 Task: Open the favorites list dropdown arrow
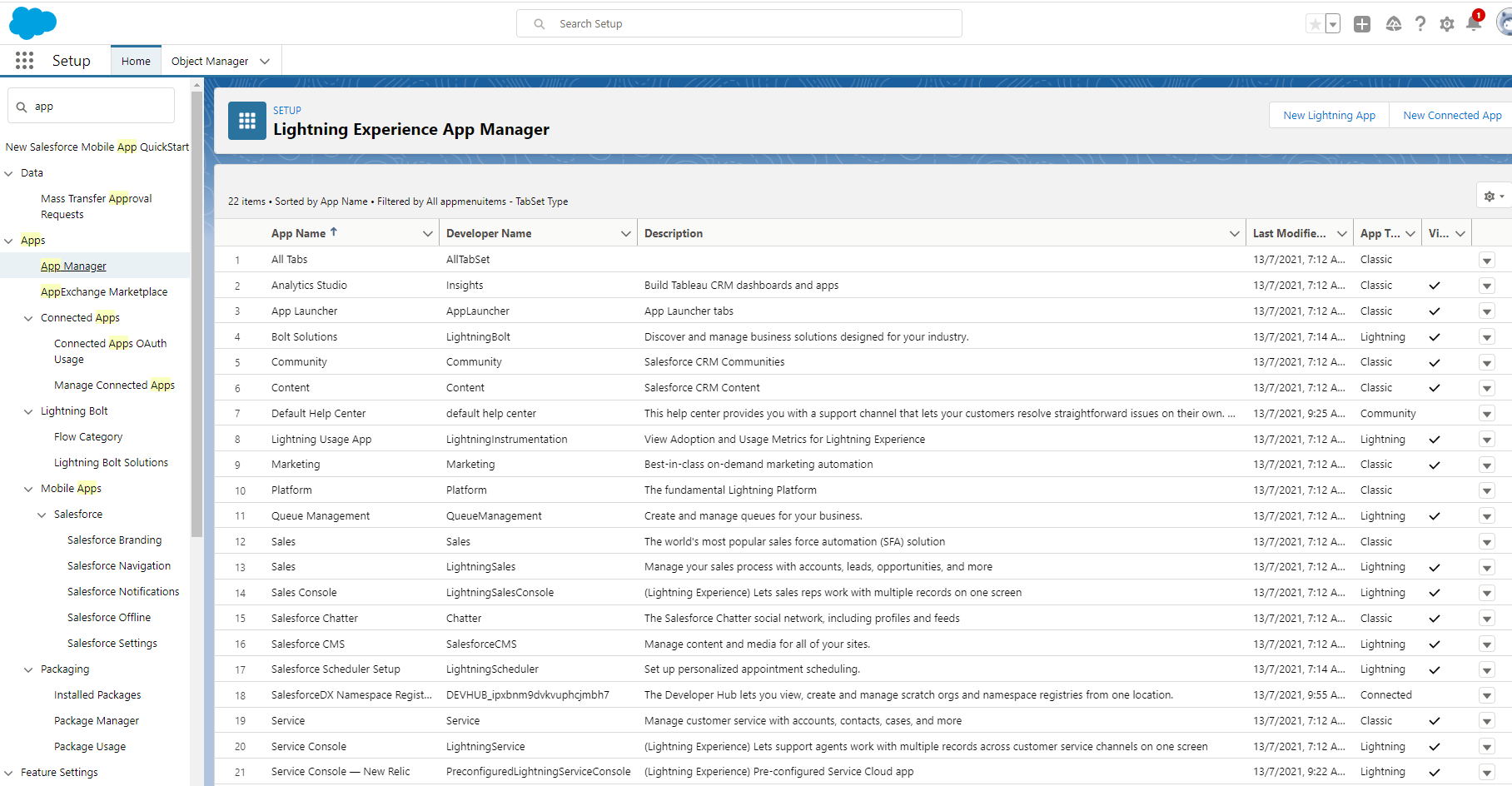1333,24
